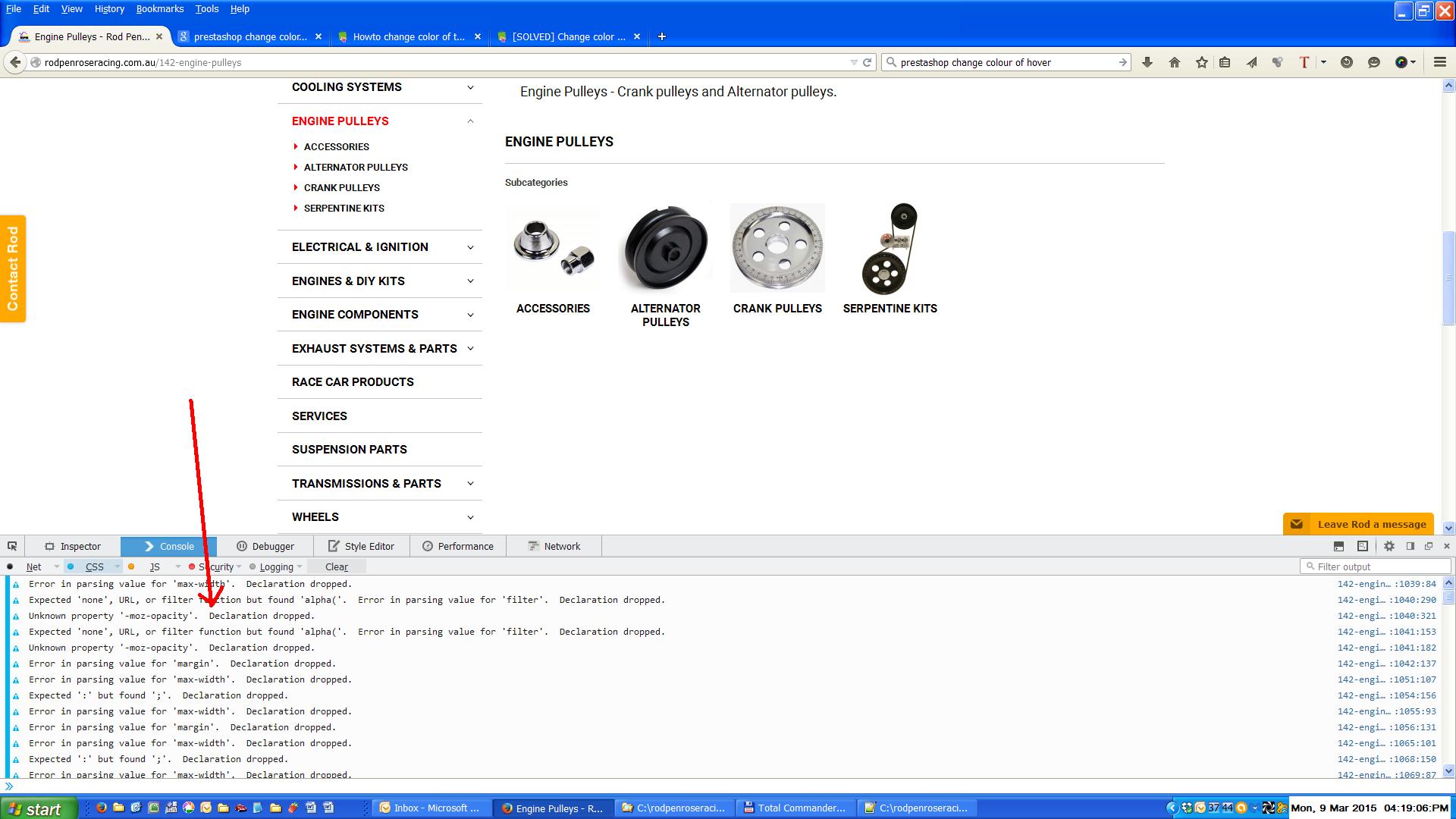Screen dimensions: 1456x819
Task: Open Firefox hamburger menu
Action: 1439,62
